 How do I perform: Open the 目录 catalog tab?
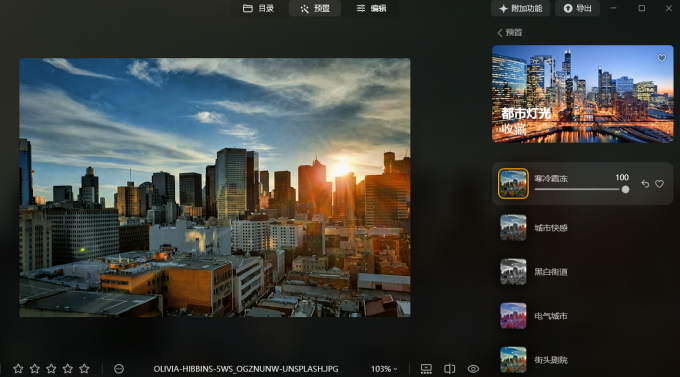coord(258,8)
